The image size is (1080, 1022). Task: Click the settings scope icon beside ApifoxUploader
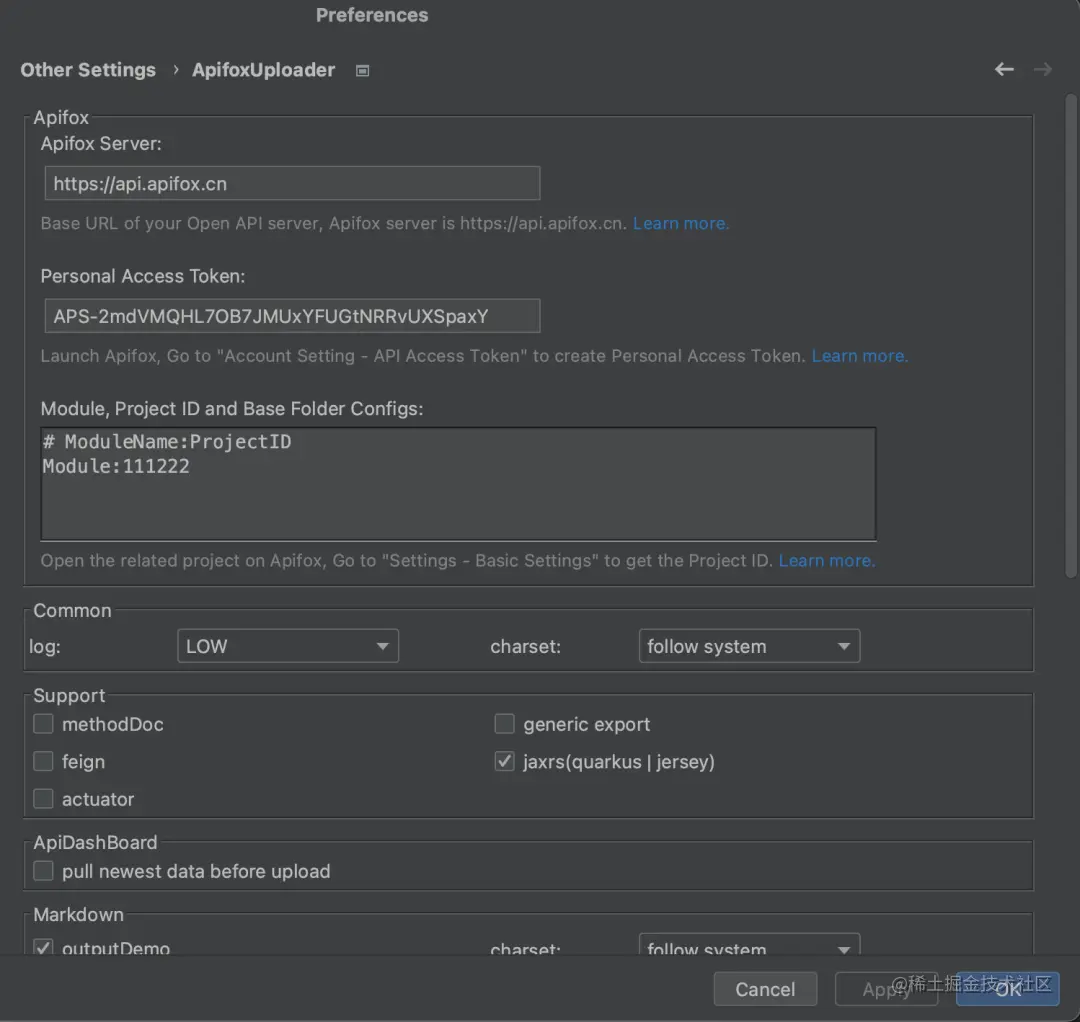pos(362,70)
